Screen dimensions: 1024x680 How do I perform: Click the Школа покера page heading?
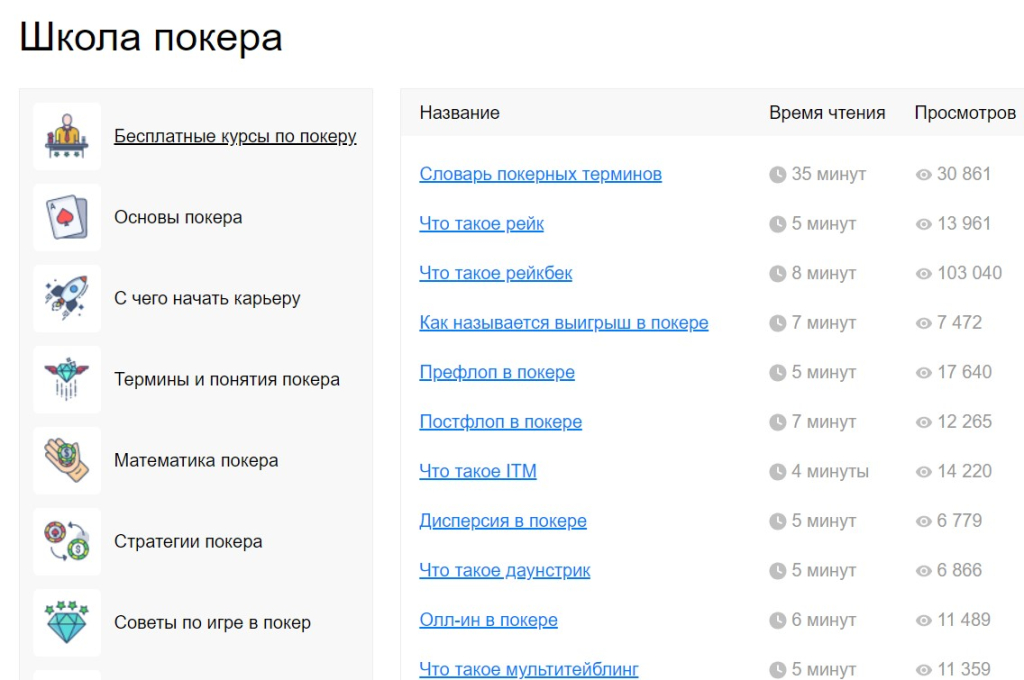[151, 37]
